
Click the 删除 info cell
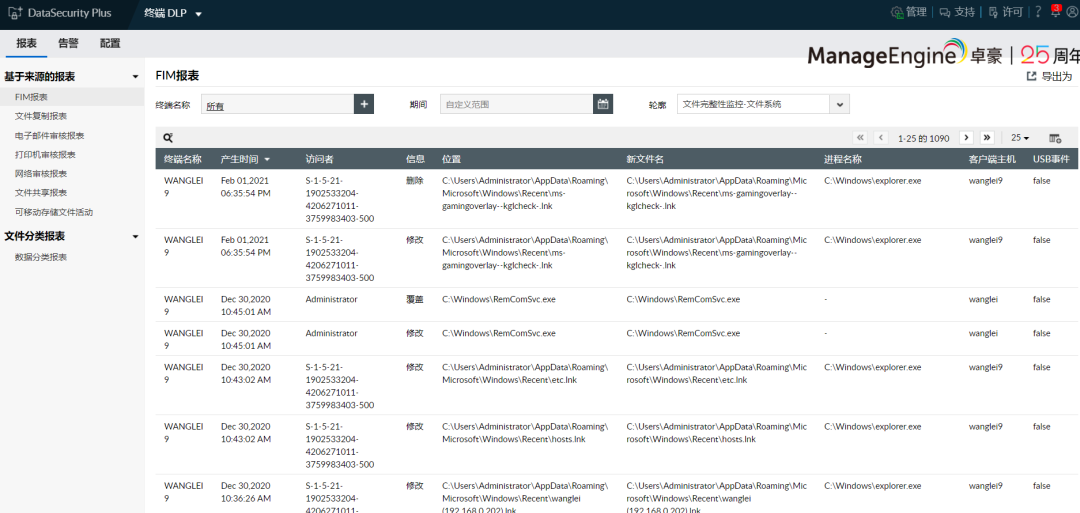(x=415, y=180)
